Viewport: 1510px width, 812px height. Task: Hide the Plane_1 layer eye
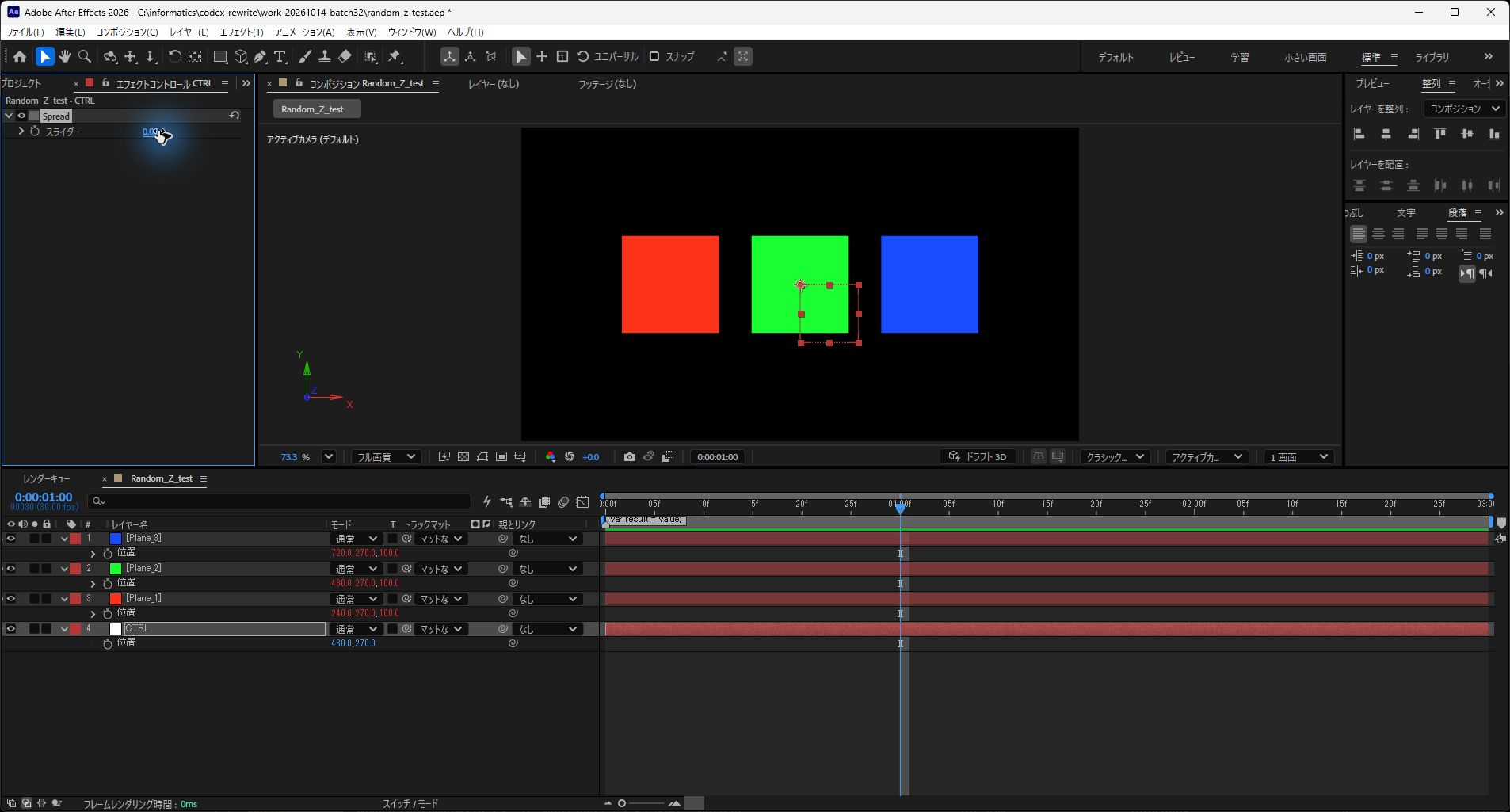click(11, 599)
